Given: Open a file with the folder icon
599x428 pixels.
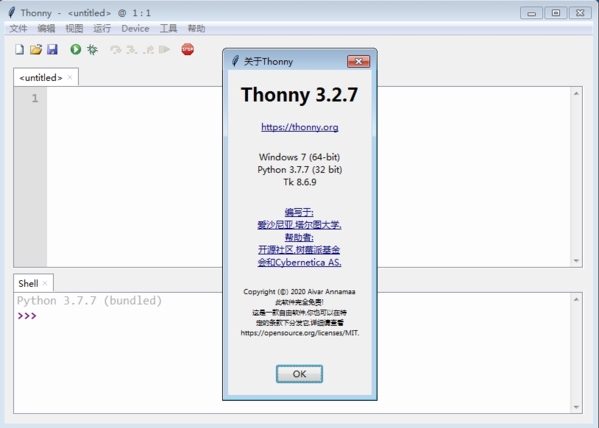Looking at the screenshot, I should [36, 49].
